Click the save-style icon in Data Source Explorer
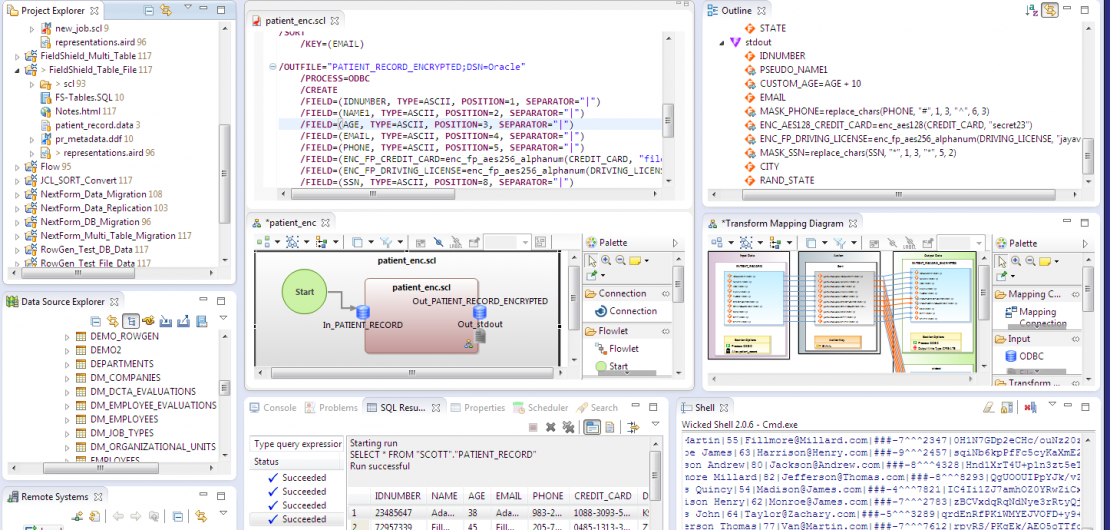The width and height of the screenshot is (1110, 530). tap(201, 321)
